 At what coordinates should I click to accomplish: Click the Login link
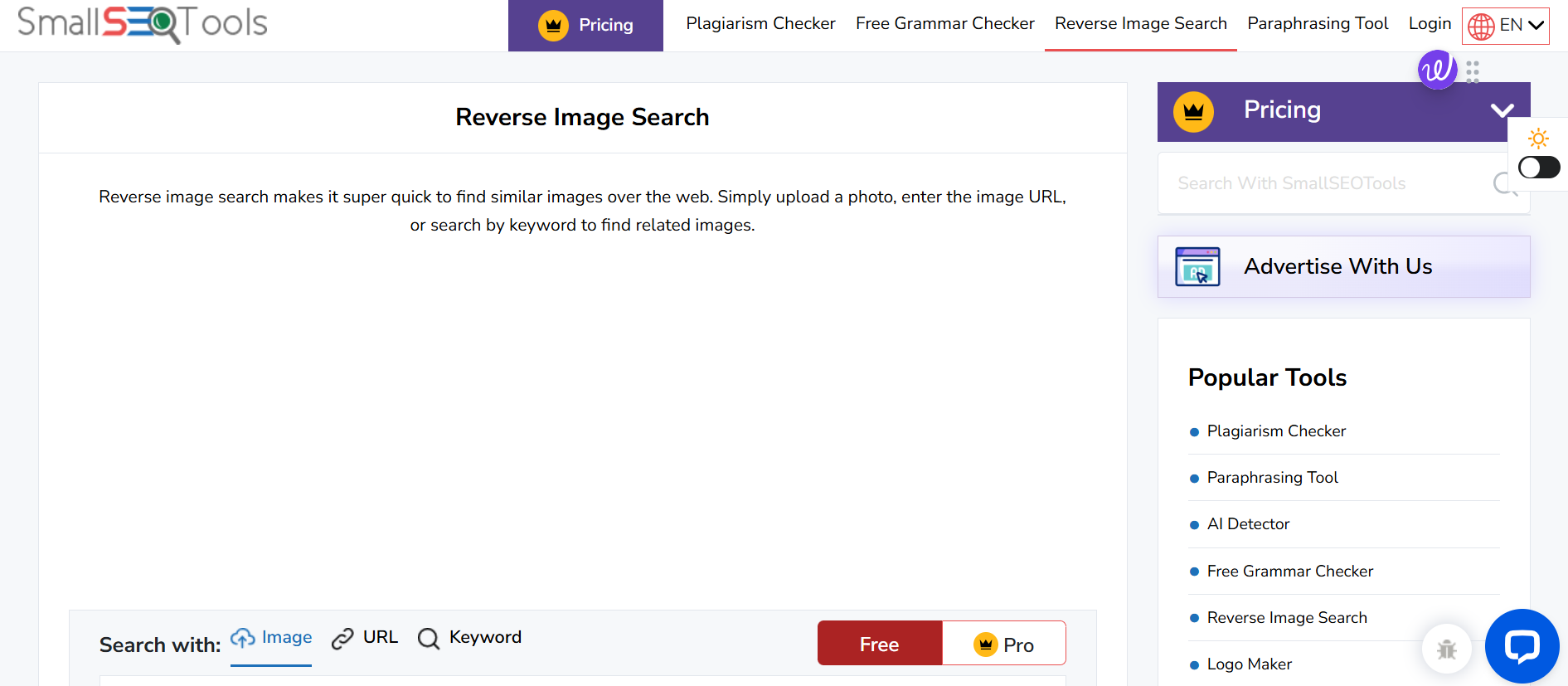point(1430,24)
